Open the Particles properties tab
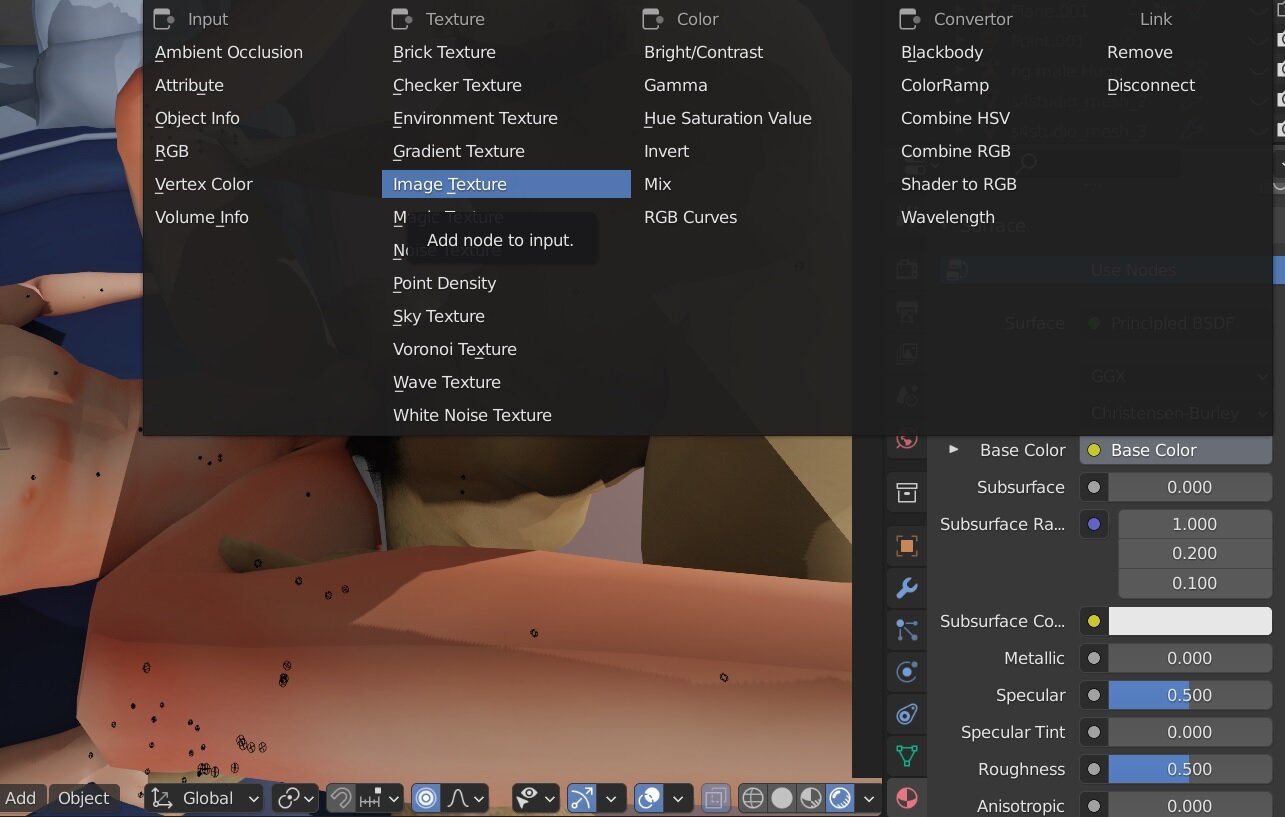The height and width of the screenshot is (817, 1285). point(906,630)
